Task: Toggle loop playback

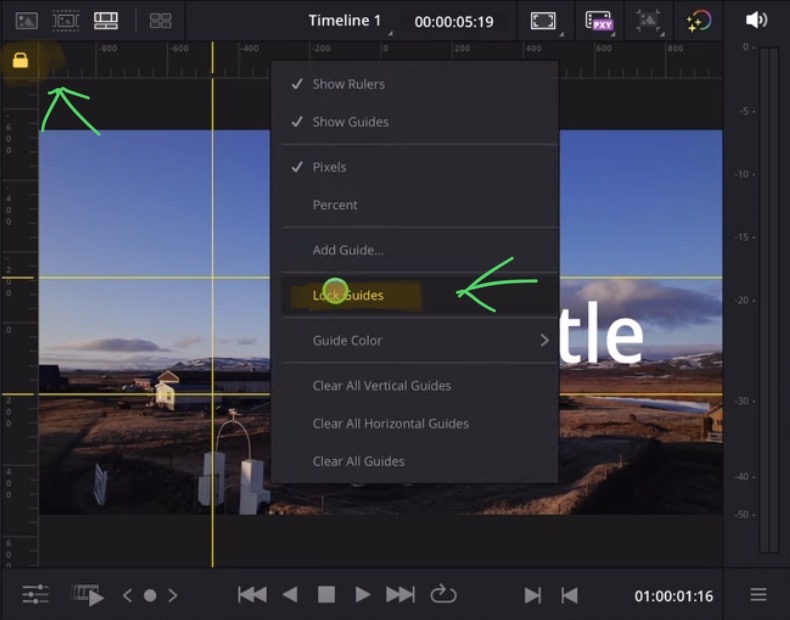Action: coord(443,595)
